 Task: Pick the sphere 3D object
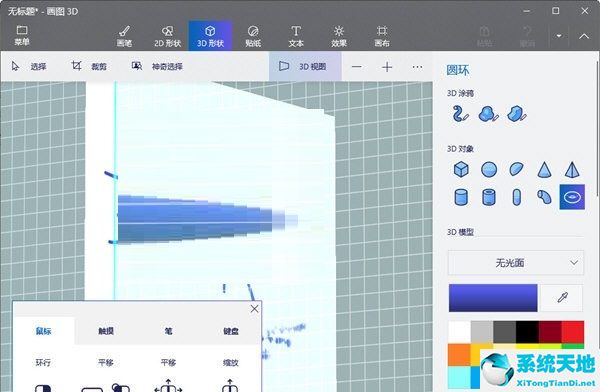[x=489, y=169]
